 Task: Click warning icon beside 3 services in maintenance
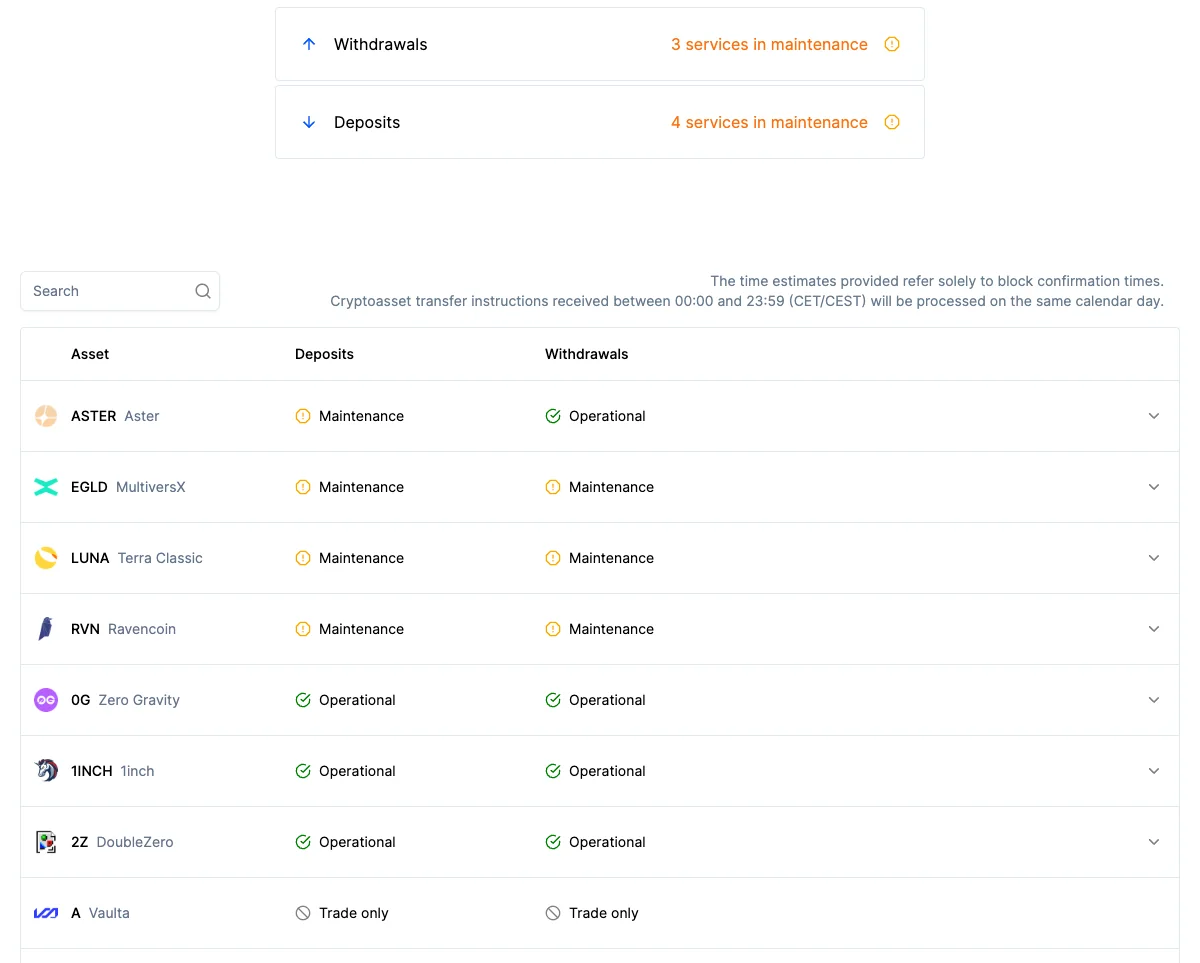[x=892, y=44]
